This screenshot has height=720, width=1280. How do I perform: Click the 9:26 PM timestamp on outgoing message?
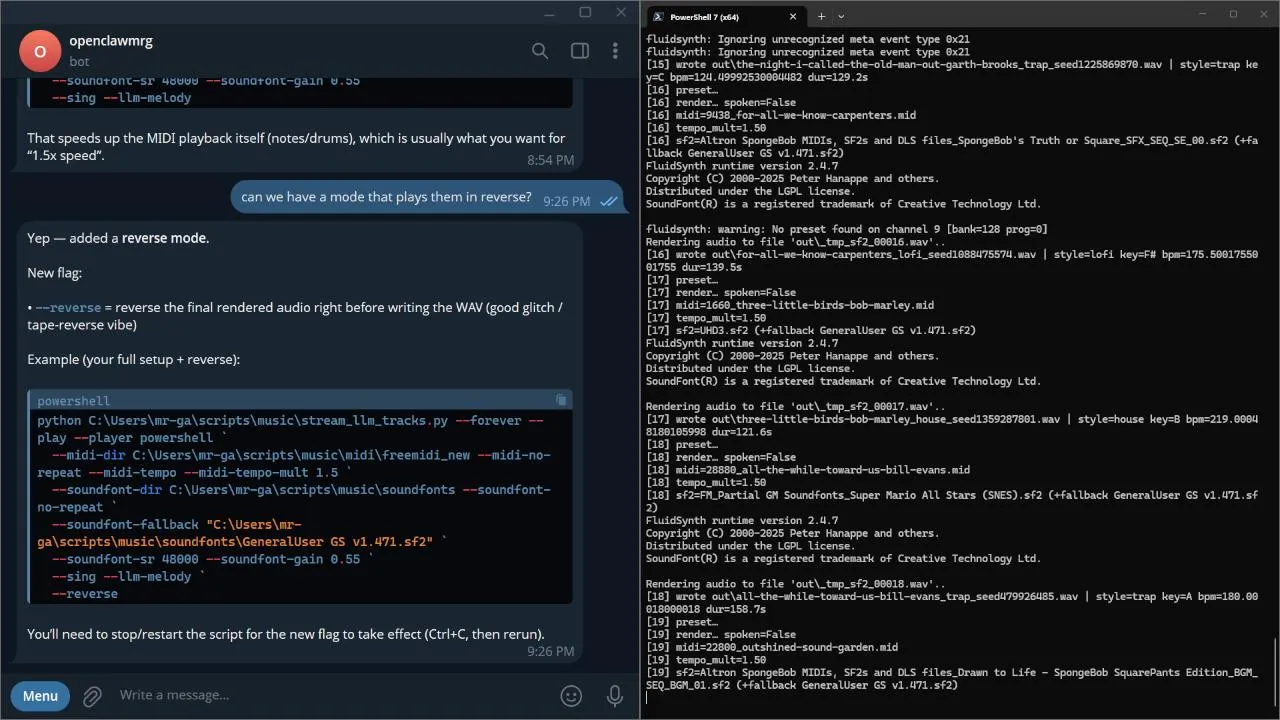(x=567, y=201)
